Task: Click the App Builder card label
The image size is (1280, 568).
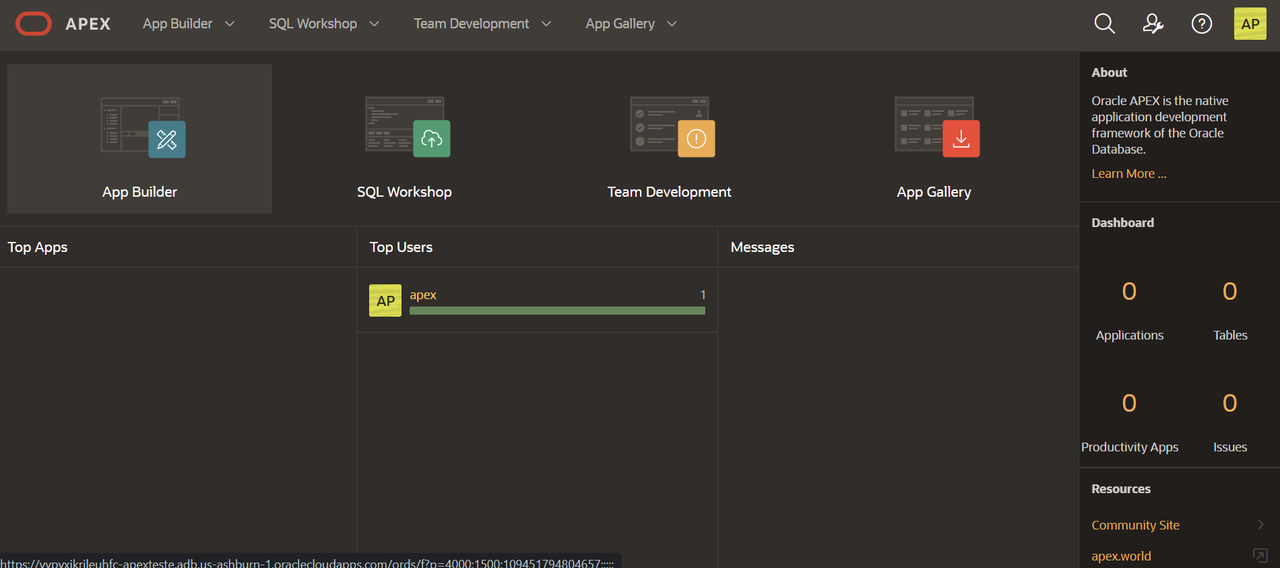Action: click(140, 192)
